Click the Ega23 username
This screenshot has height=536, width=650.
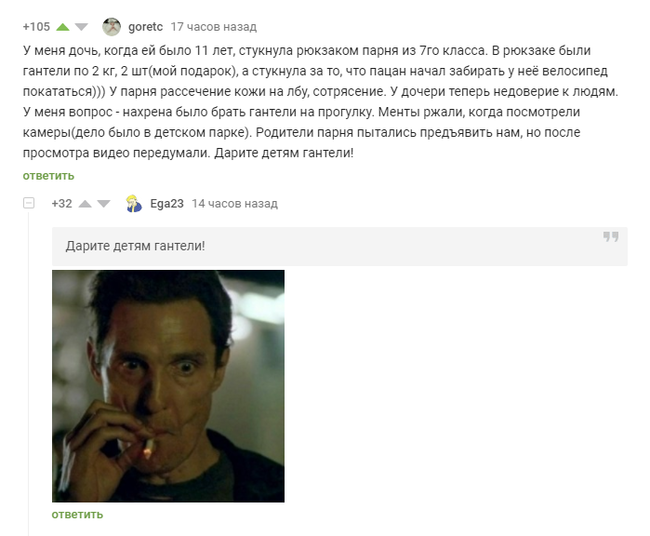(x=167, y=204)
